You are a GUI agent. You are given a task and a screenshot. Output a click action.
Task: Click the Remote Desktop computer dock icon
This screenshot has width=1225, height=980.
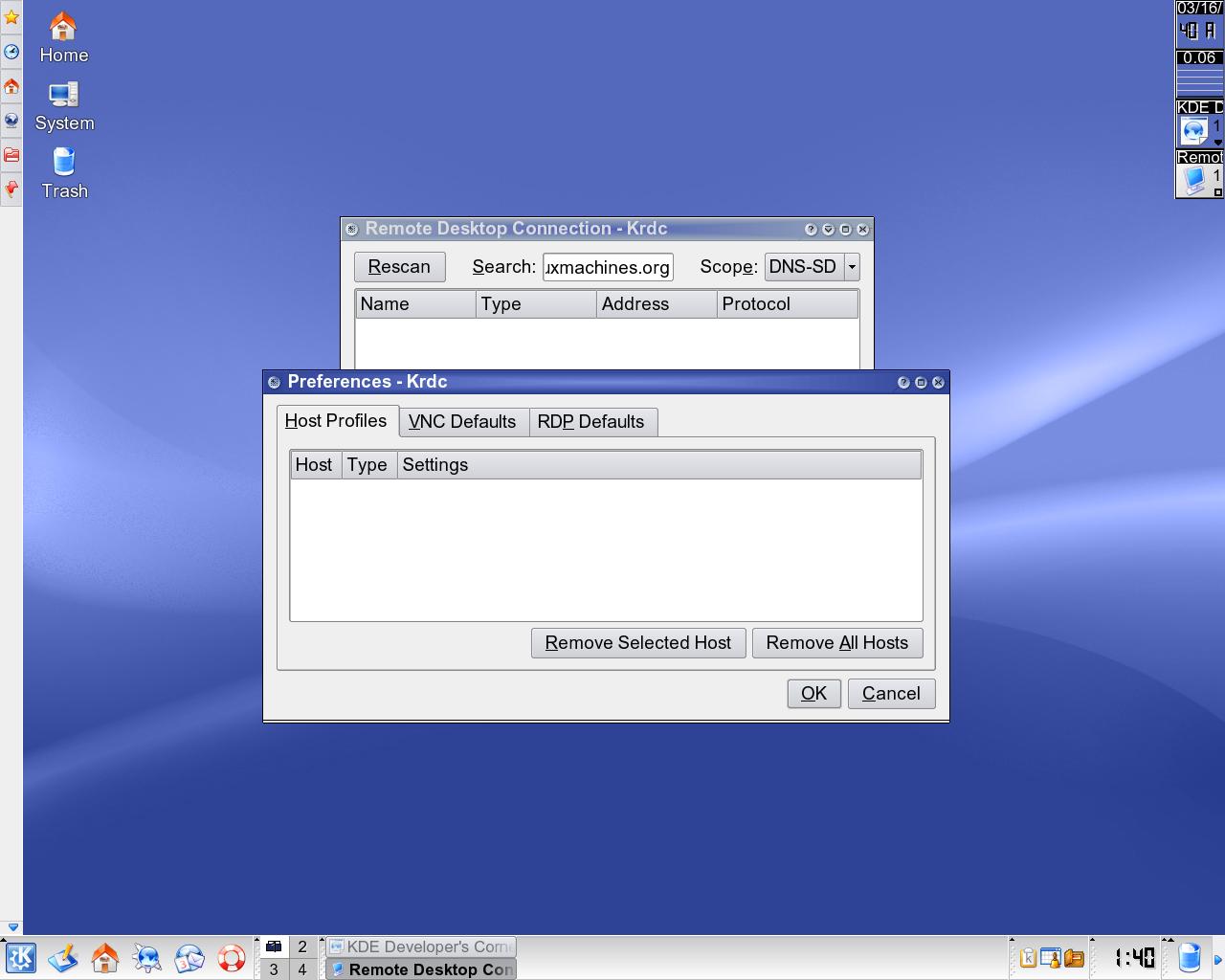tap(1194, 181)
